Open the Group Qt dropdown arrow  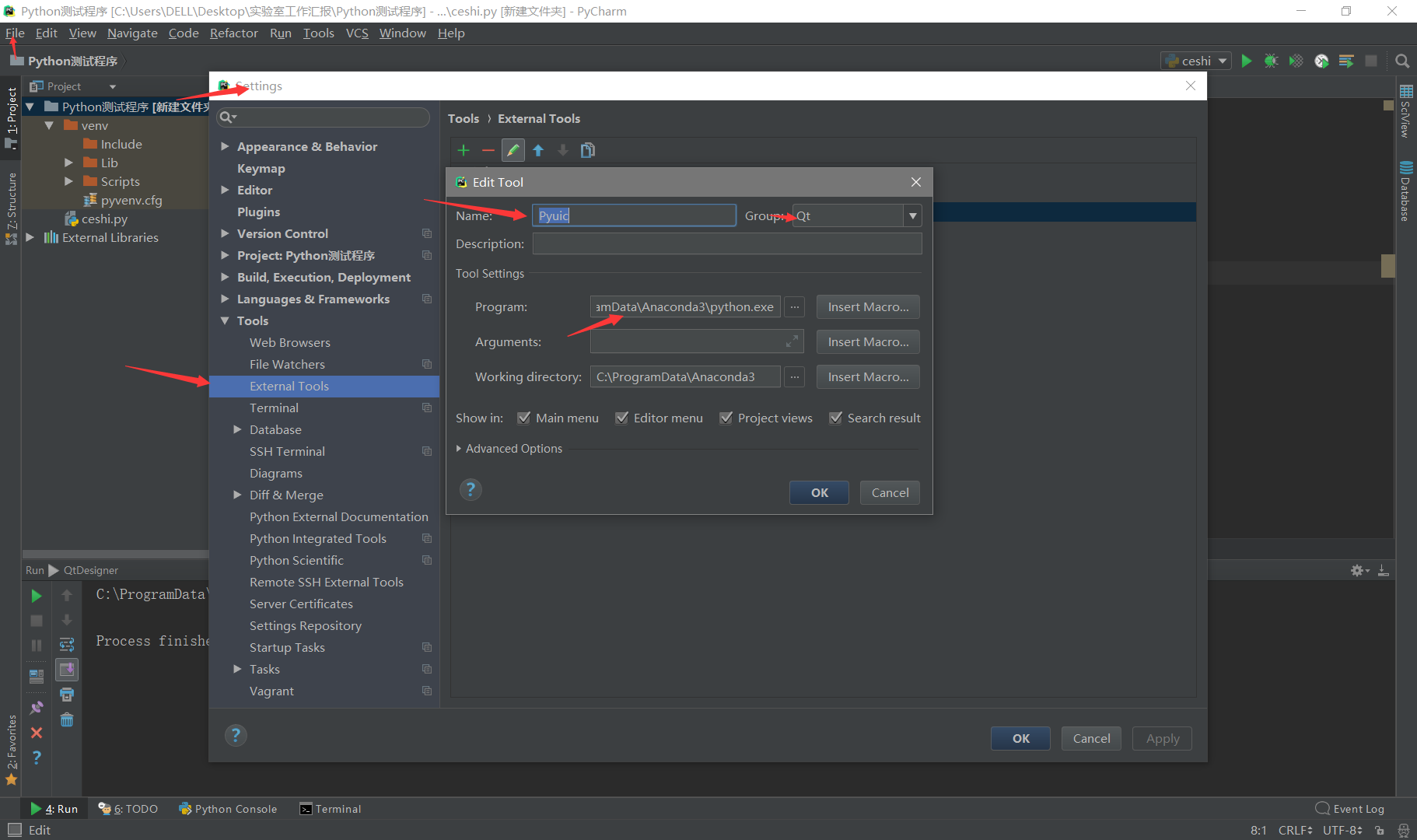tap(913, 215)
